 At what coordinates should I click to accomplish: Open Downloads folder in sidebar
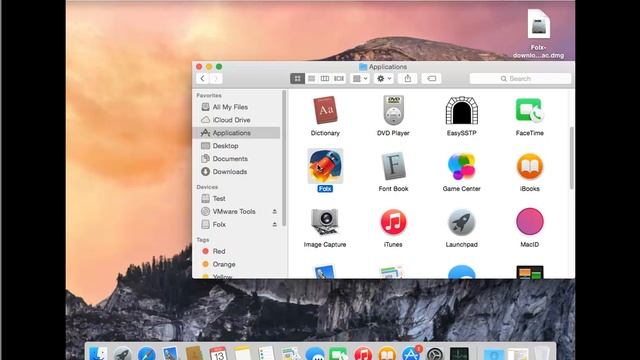coord(237,172)
